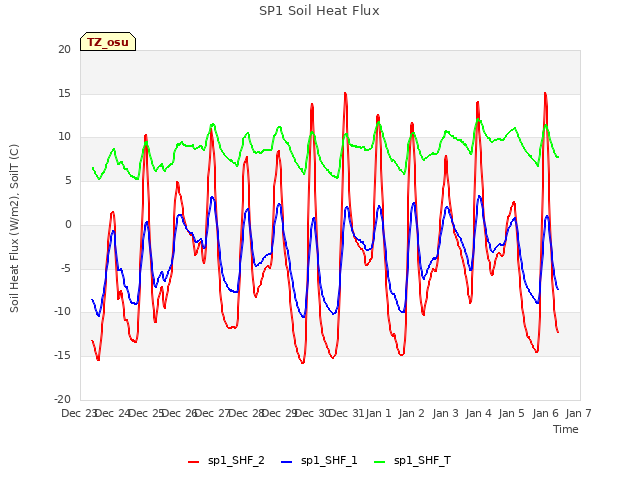This screenshot has height=480, width=640.
Task: Click the Dec 31 x-axis tick label
Action: (346, 413)
